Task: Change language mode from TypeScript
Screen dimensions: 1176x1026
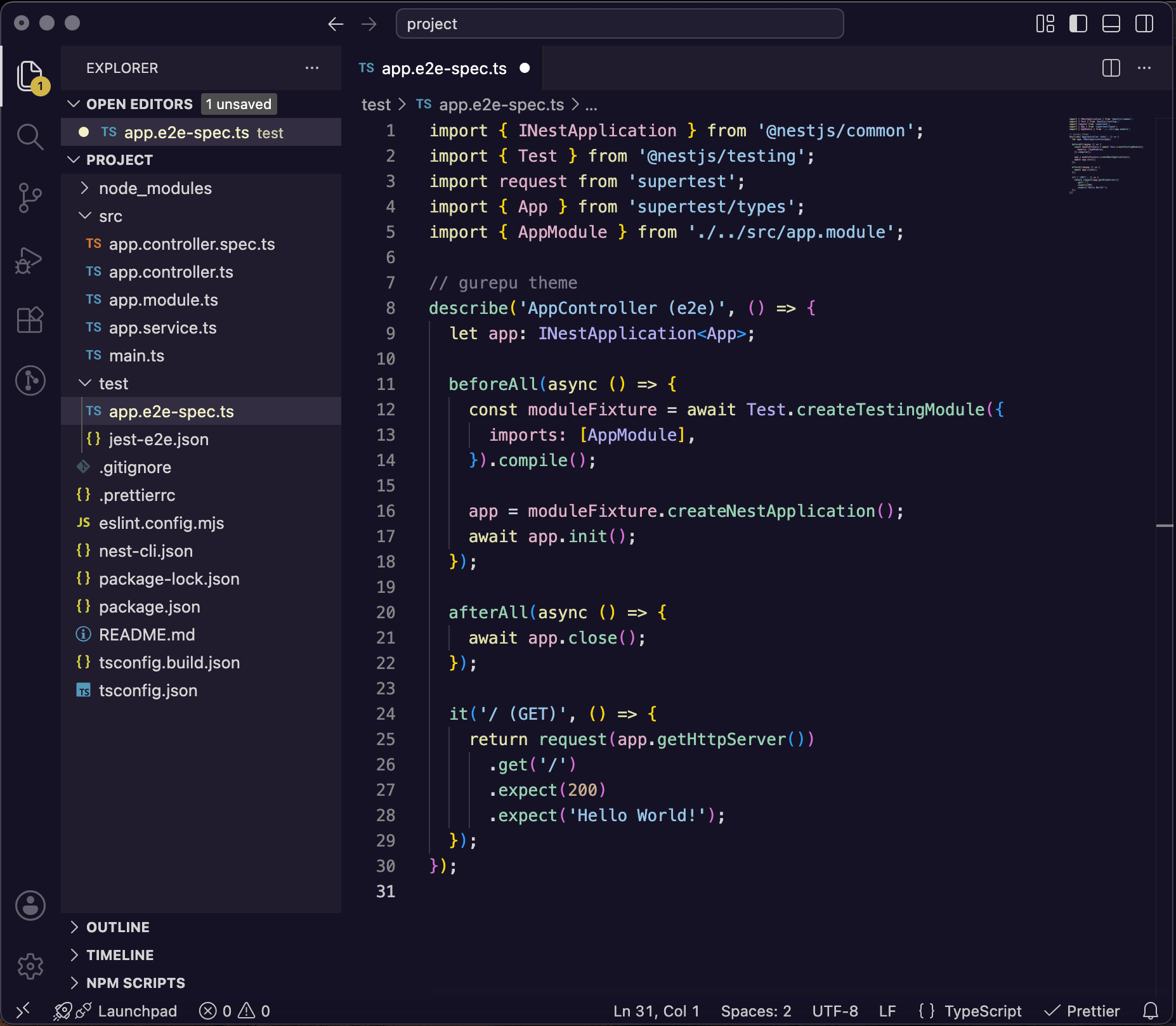Action: [x=983, y=1011]
